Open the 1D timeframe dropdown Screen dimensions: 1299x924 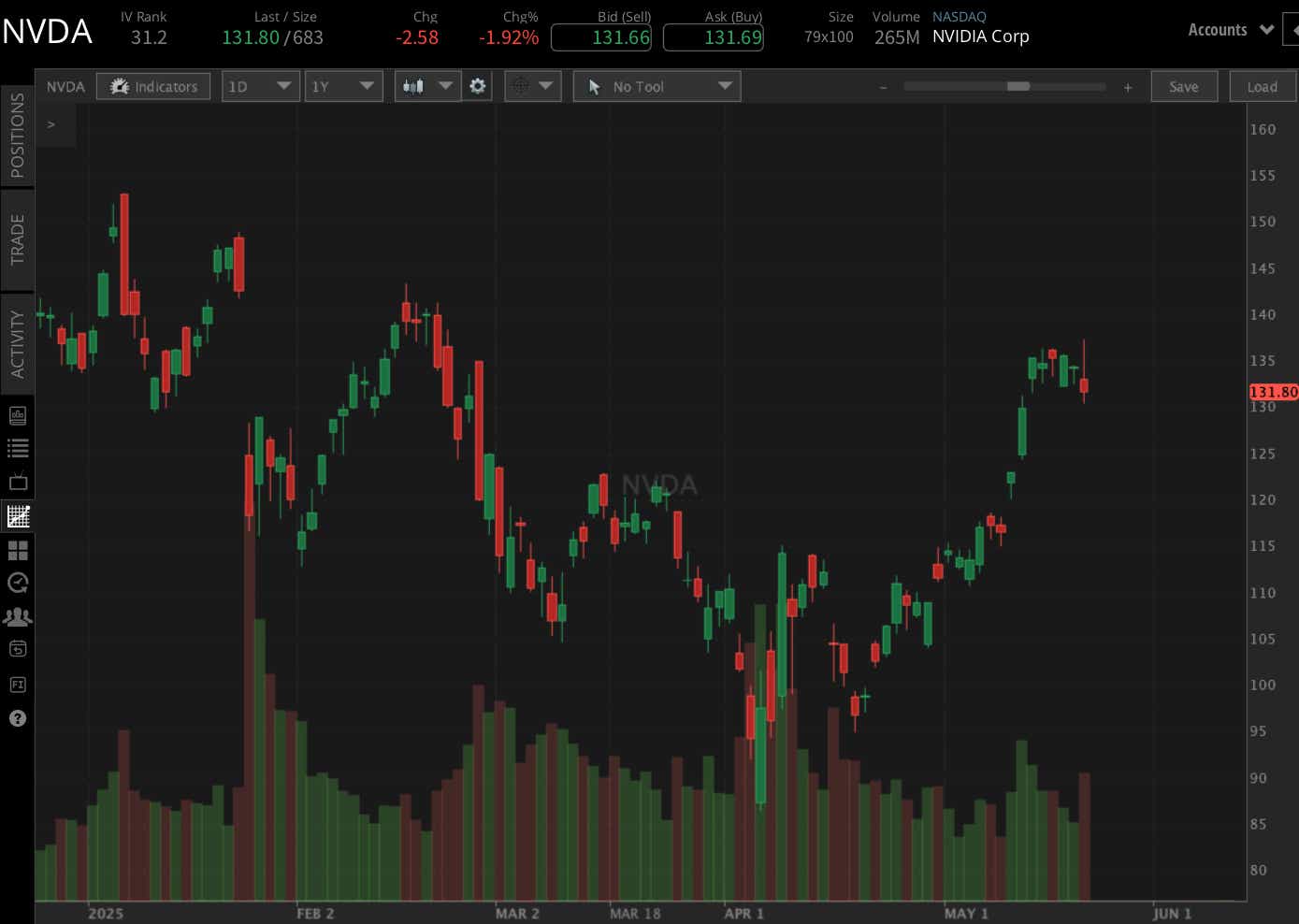[x=260, y=86]
